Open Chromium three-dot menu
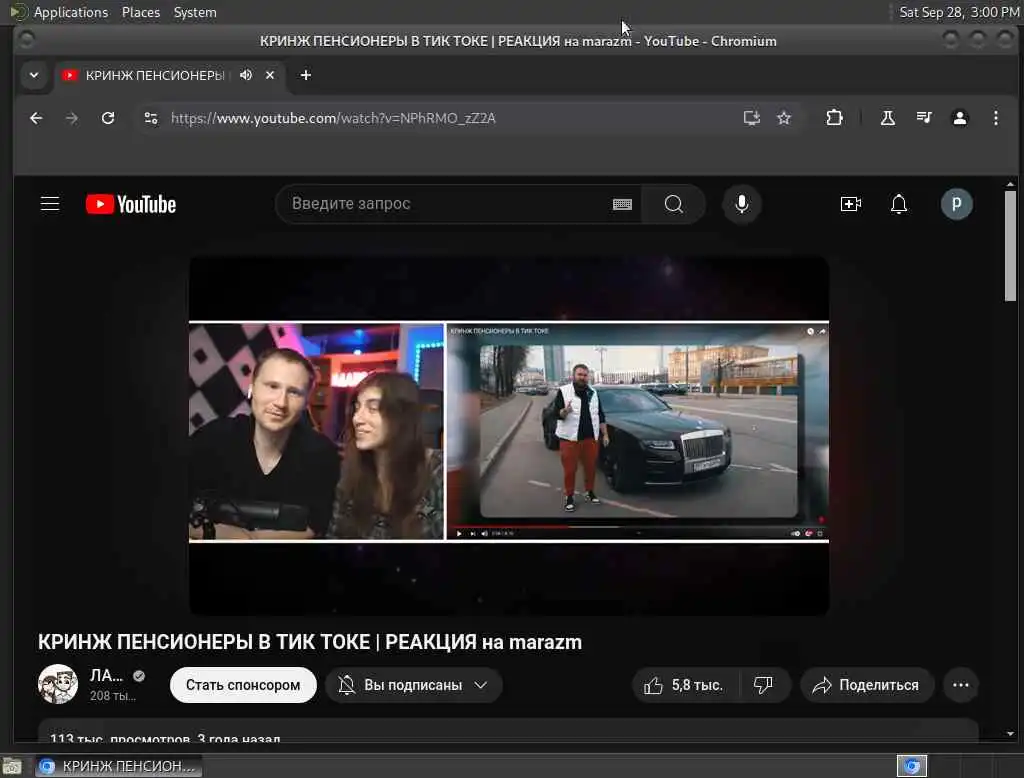1024x778 pixels. [995, 118]
